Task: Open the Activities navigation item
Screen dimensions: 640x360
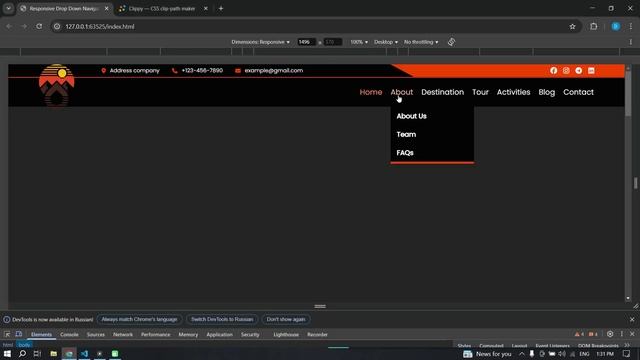Action: [x=513, y=92]
